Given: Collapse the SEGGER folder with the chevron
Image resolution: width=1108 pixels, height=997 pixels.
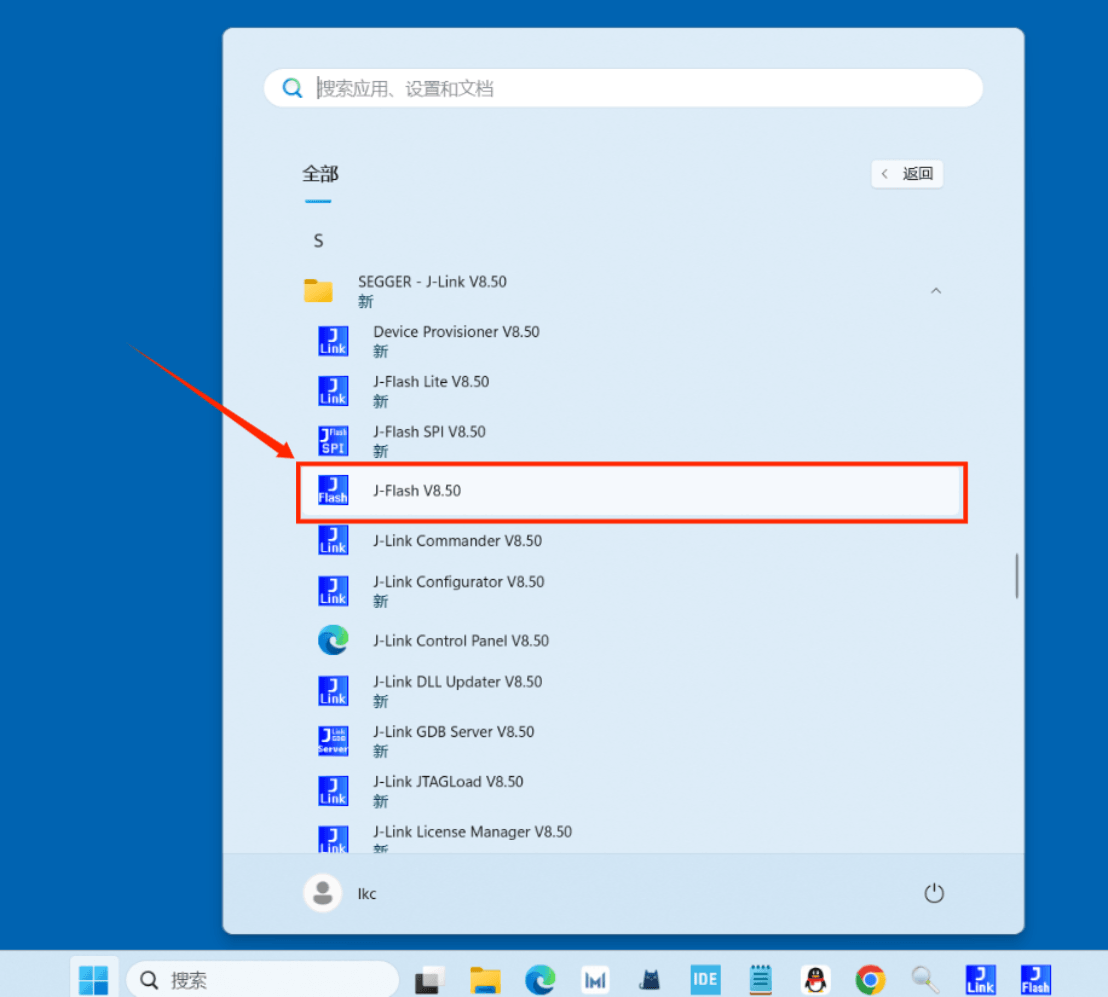Looking at the screenshot, I should 936,290.
